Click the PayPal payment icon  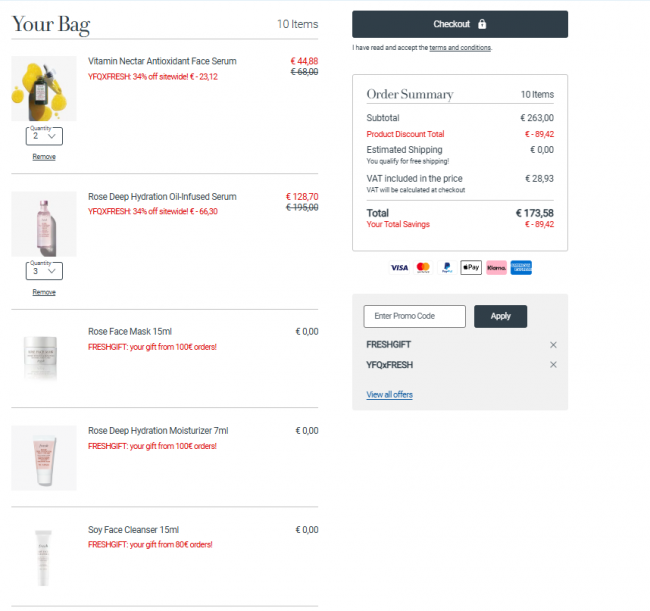pos(447,268)
